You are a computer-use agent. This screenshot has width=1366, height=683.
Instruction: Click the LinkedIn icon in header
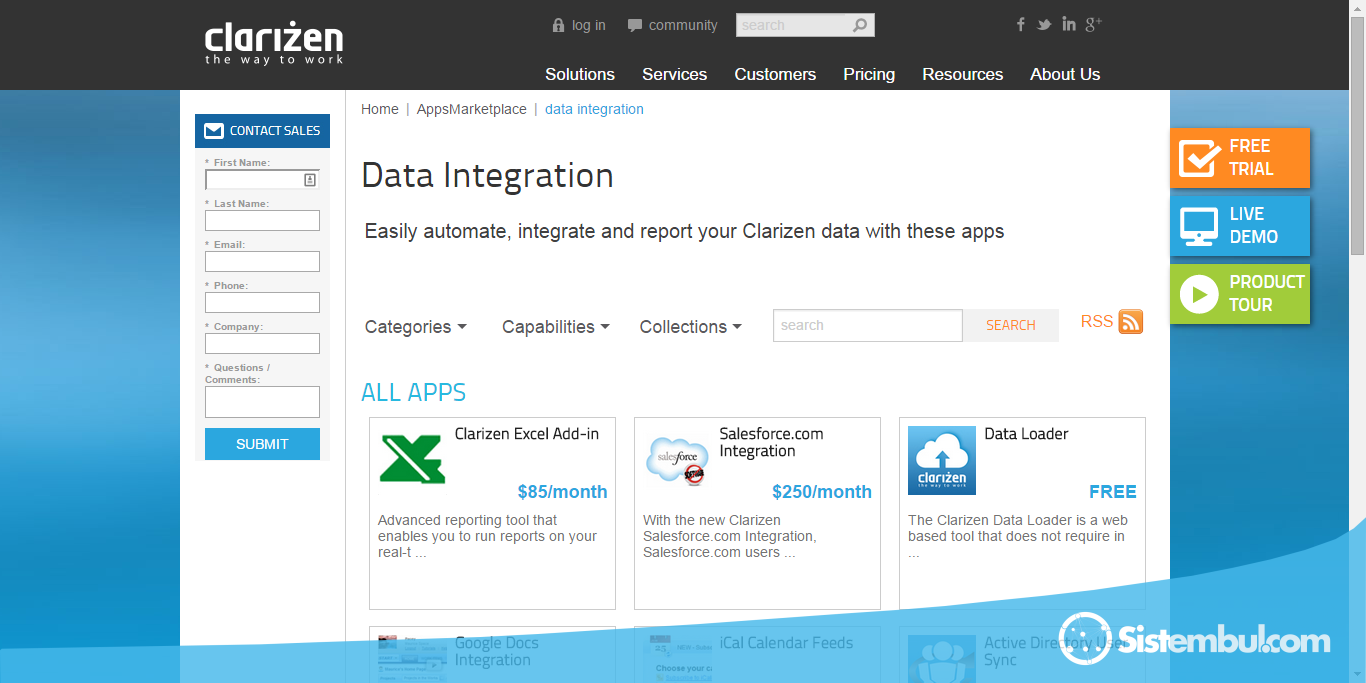click(x=1069, y=24)
